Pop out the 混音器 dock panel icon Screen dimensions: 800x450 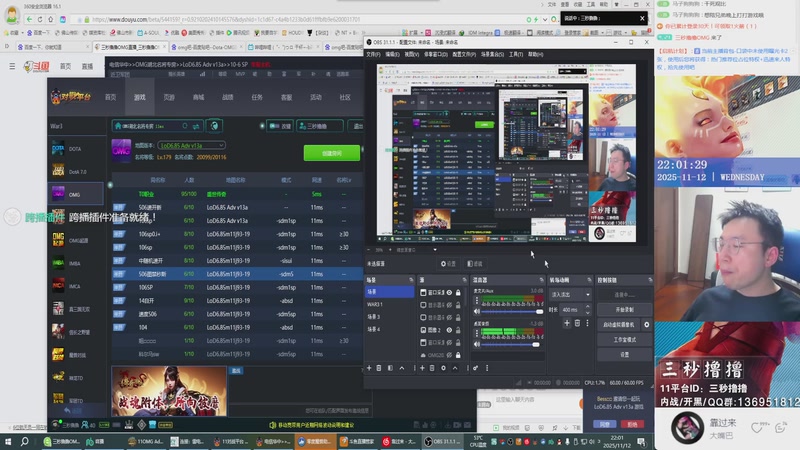(x=541, y=280)
